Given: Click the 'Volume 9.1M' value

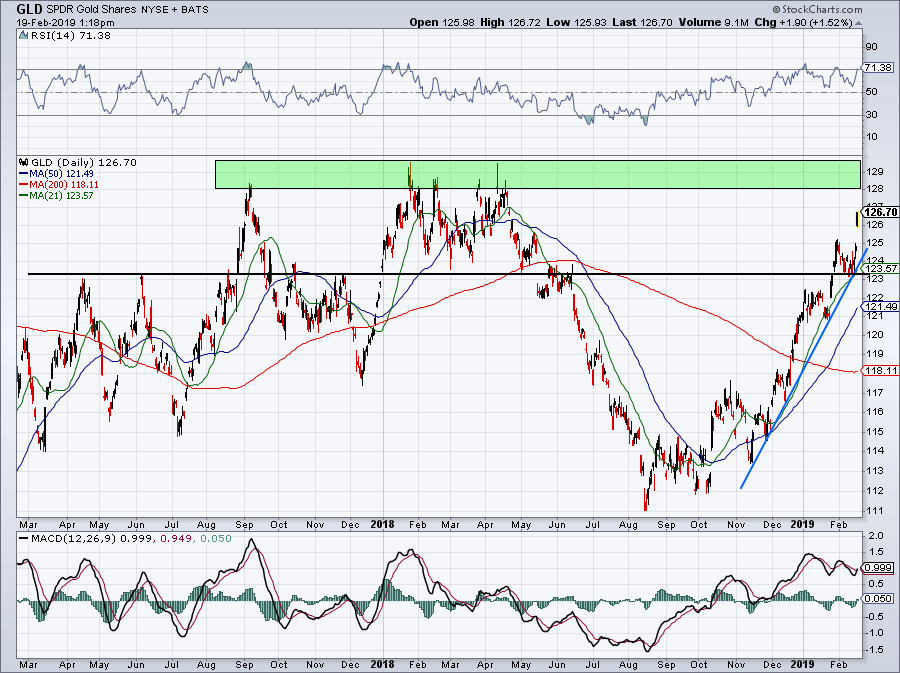Looking at the screenshot, I should (x=713, y=22).
